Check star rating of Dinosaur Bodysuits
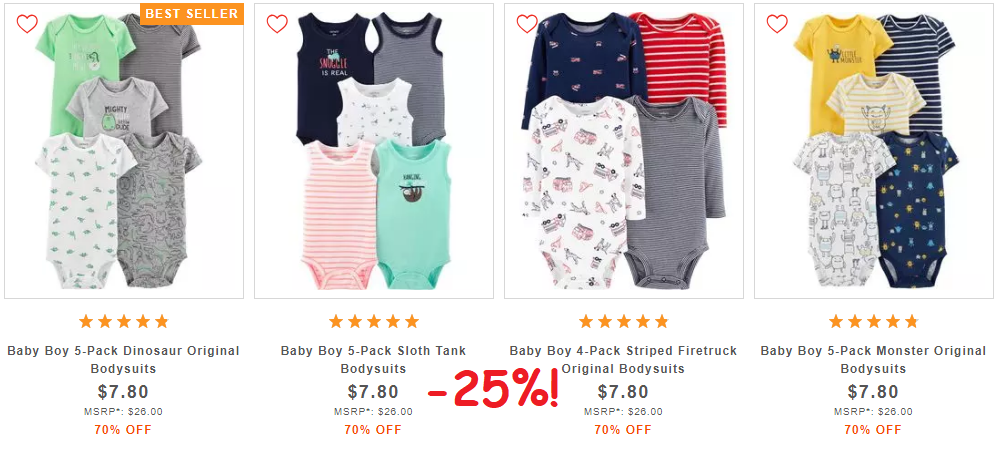The height and width of the screenshot is (461, 997). point(123,321)
